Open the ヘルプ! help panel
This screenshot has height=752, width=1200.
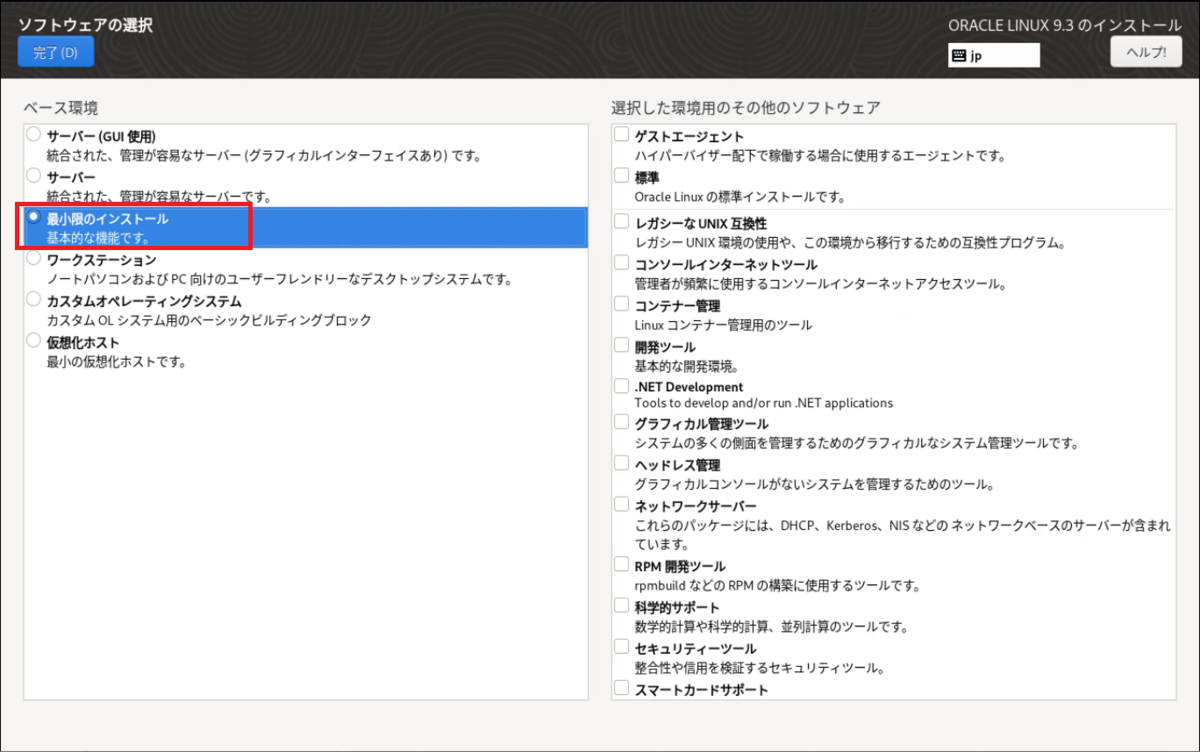pos(1146,51)
